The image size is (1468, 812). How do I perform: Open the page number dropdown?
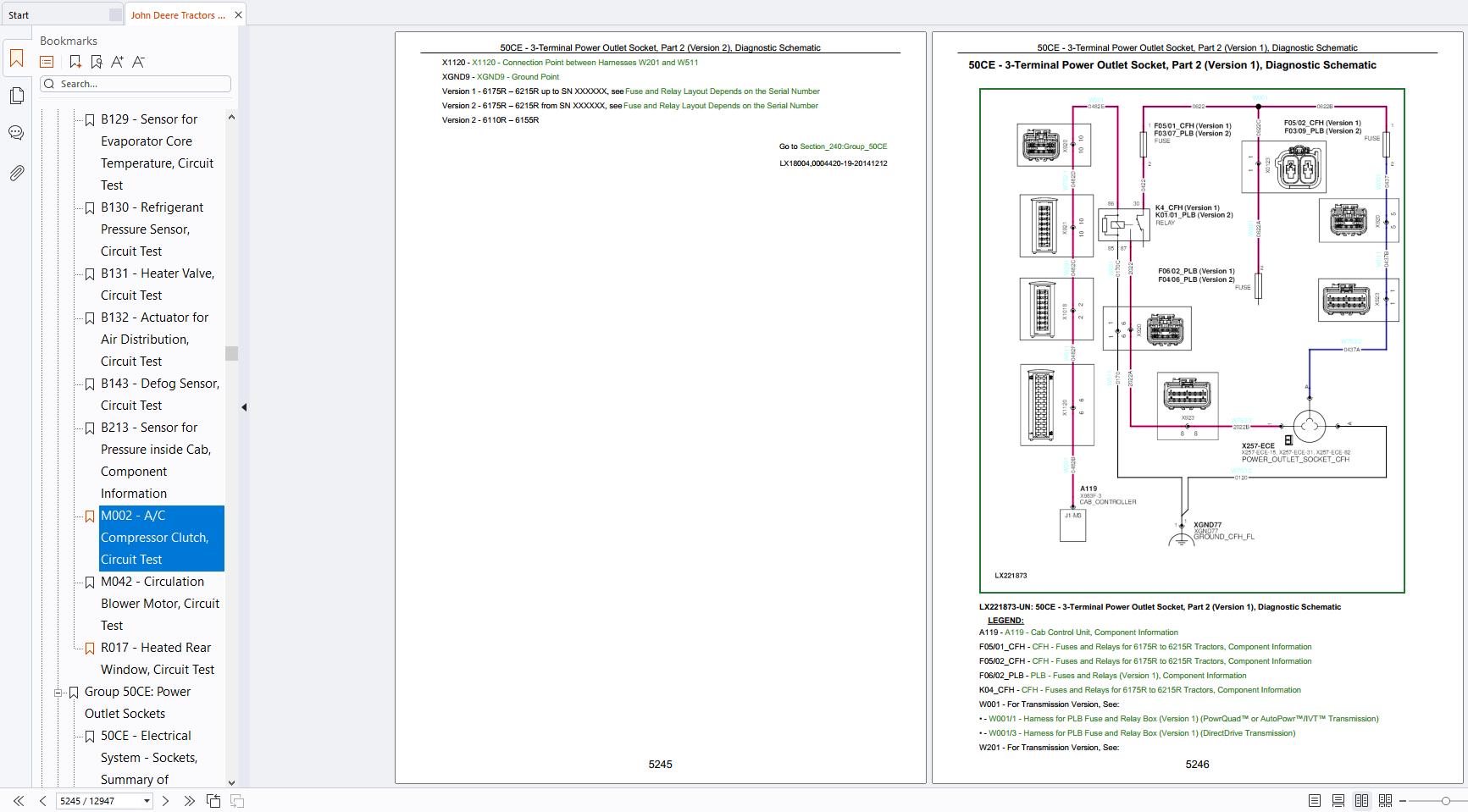pyautogui.click(x=147, y=801)
